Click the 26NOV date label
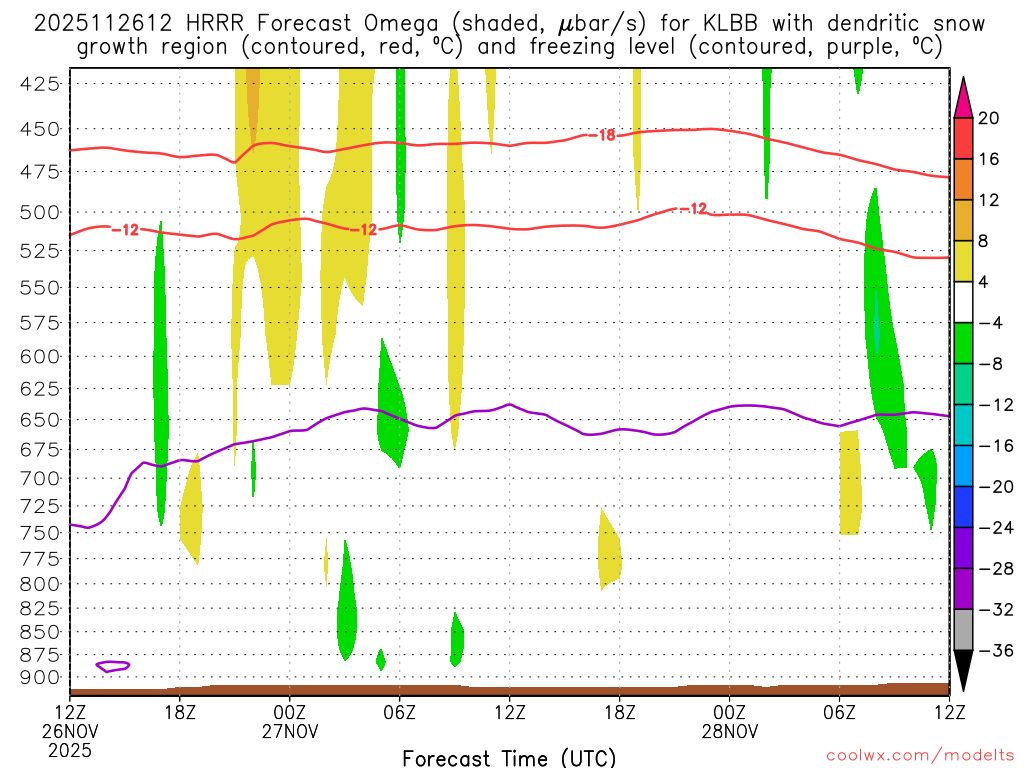This screenshot has height=768, width=1024. click(70, 731)
